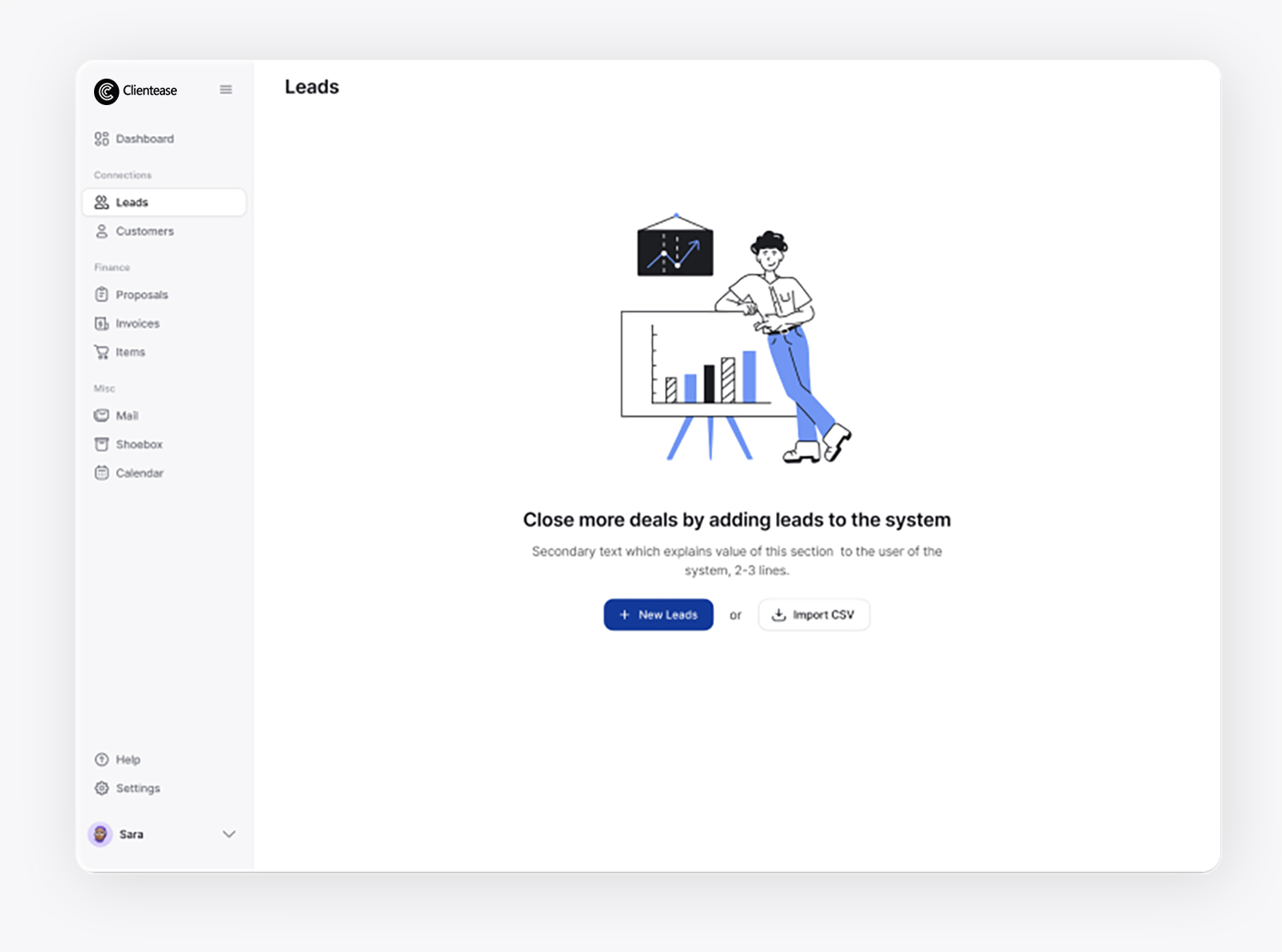Click the Help question mark icon

tap(102, 760)
